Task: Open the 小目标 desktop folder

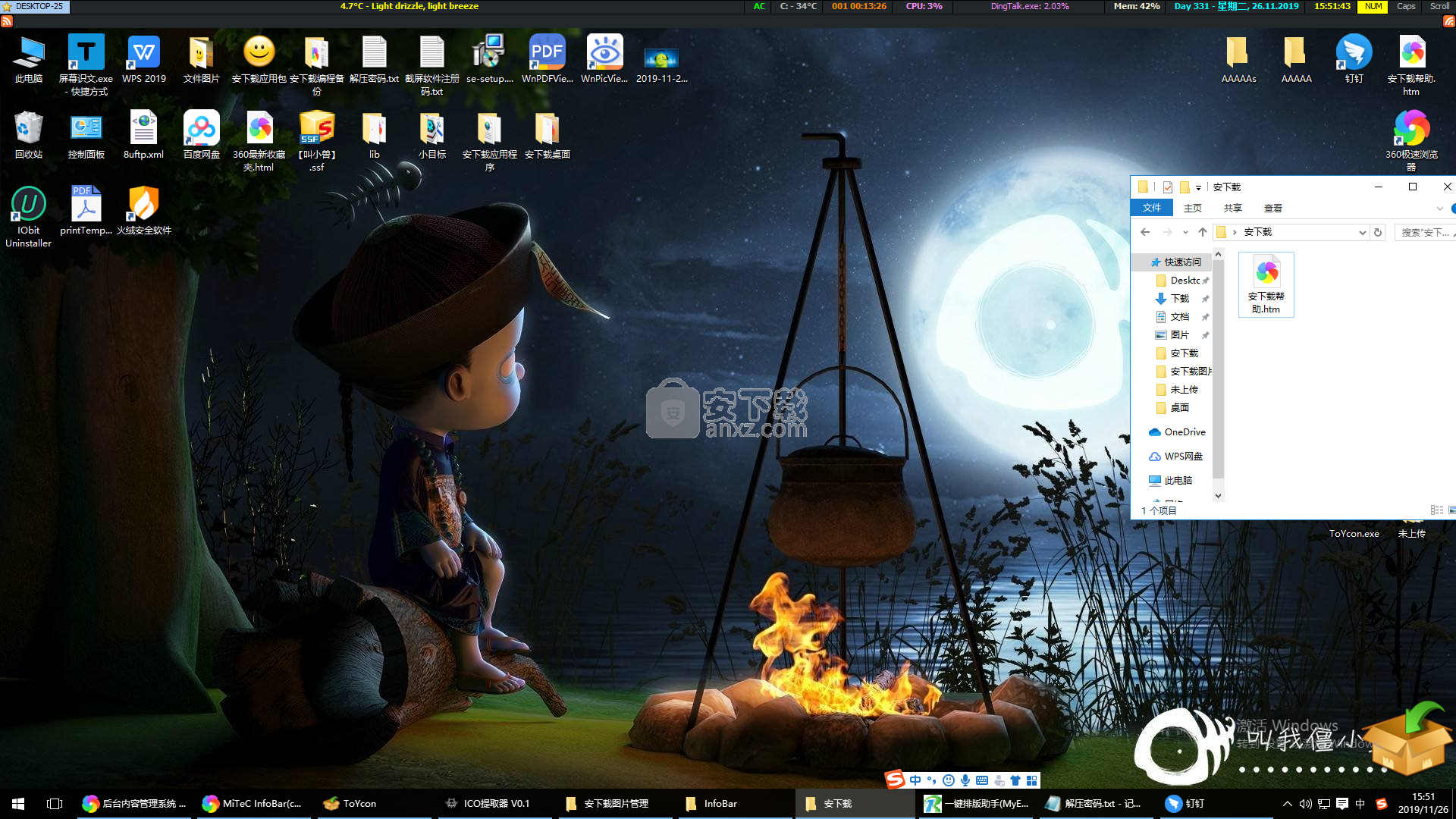Action: 432,135
